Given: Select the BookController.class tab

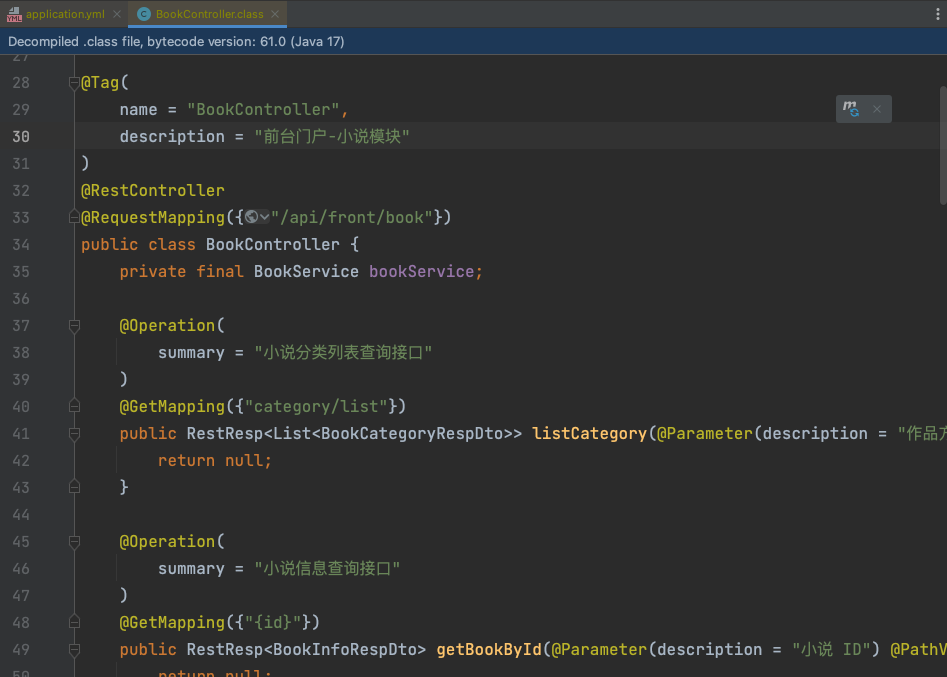Looking at the screenshot, I should [x=209, y=14].
